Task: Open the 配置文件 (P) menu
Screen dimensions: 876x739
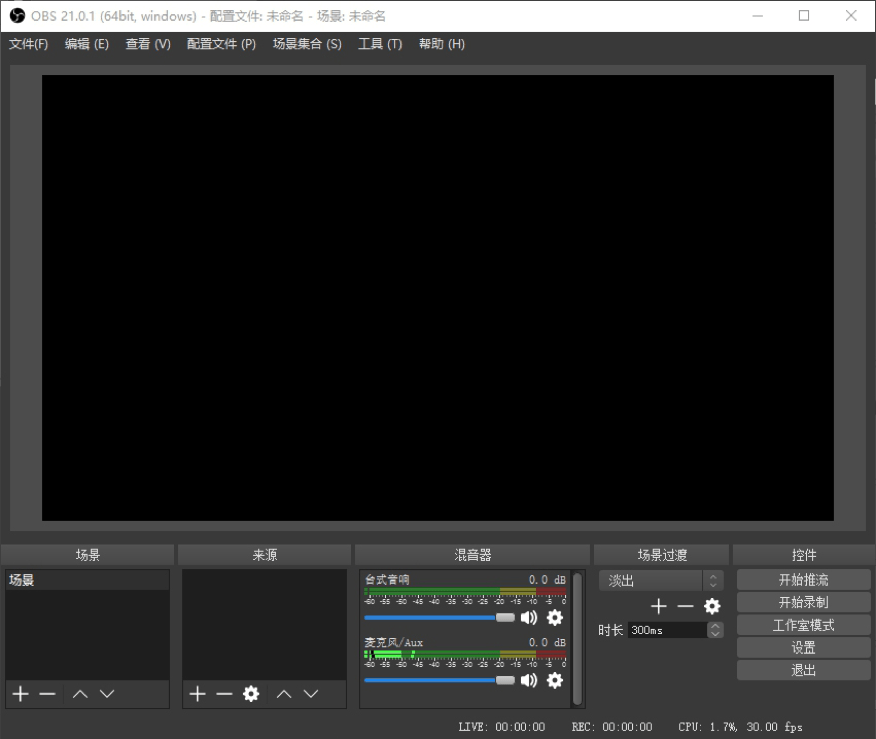Action: coord(221,44)
